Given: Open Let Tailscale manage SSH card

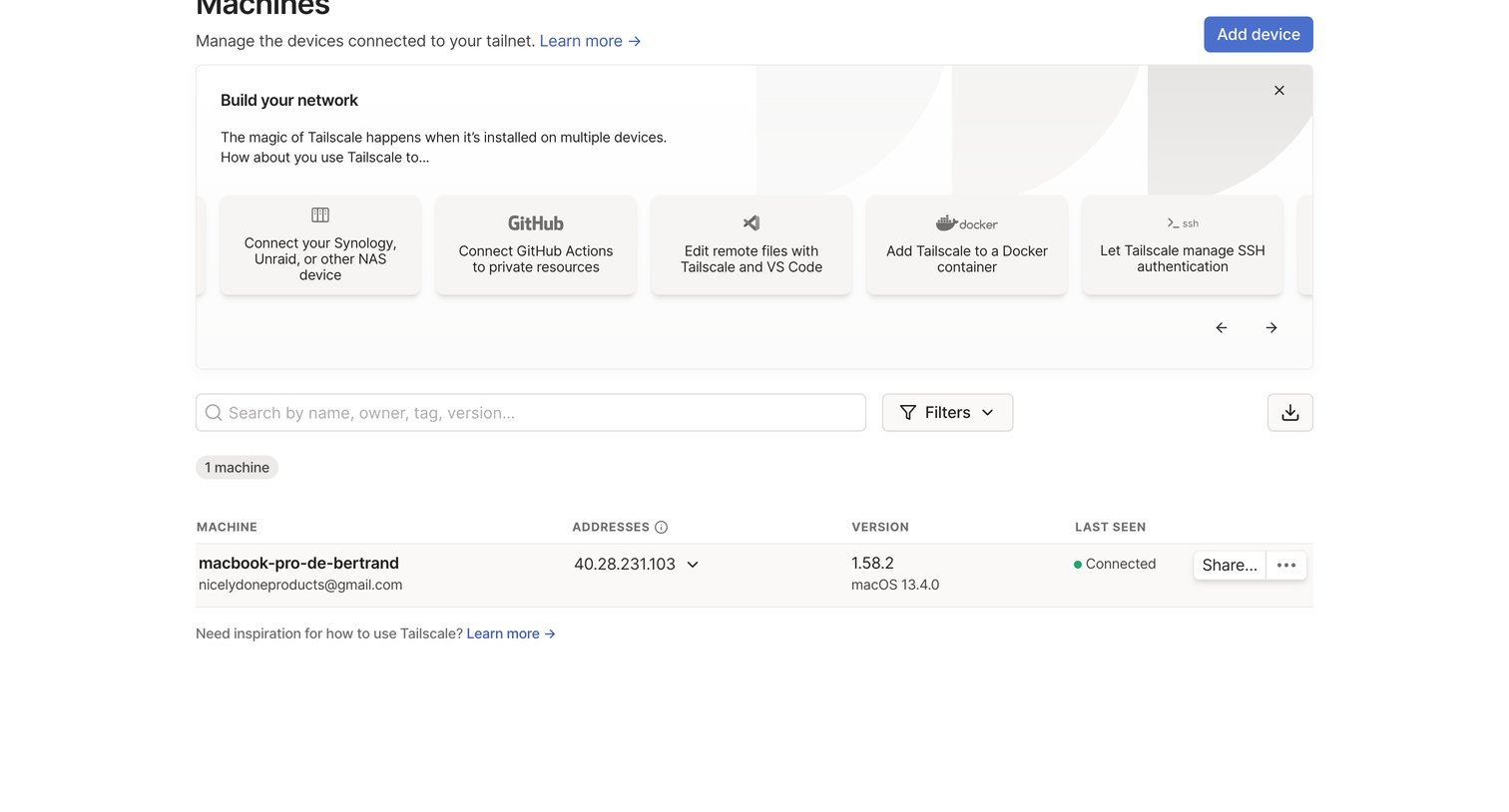Looking at the screenshot, I should point(1183,245).
